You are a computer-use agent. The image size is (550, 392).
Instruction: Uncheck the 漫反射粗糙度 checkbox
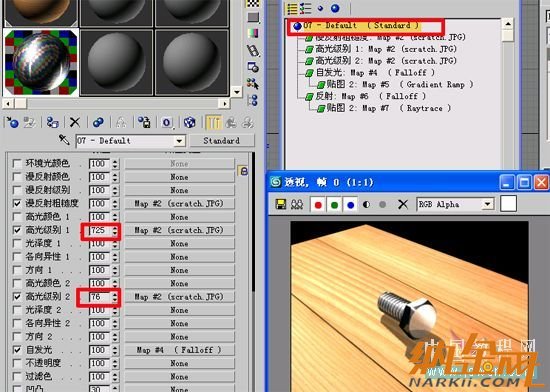[x=17, y=203]
